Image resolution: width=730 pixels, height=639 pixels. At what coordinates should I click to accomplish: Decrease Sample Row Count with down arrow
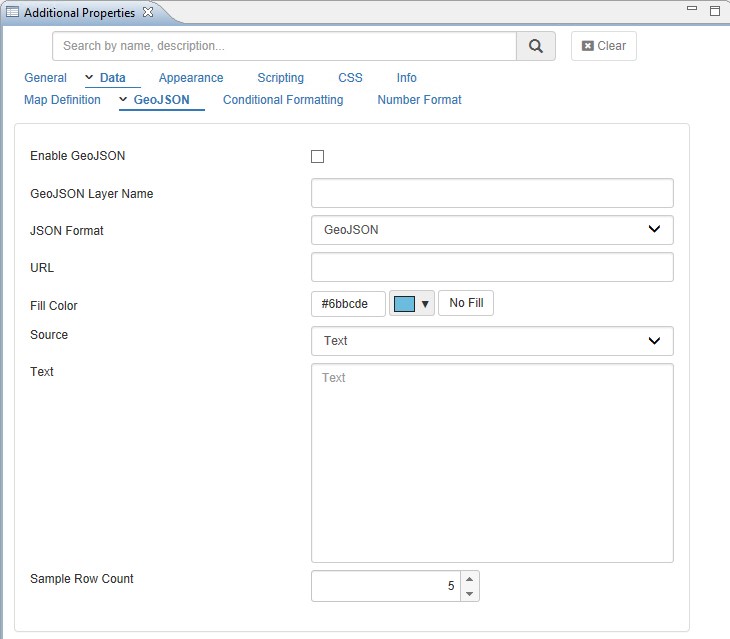click(x=469, y=594)
